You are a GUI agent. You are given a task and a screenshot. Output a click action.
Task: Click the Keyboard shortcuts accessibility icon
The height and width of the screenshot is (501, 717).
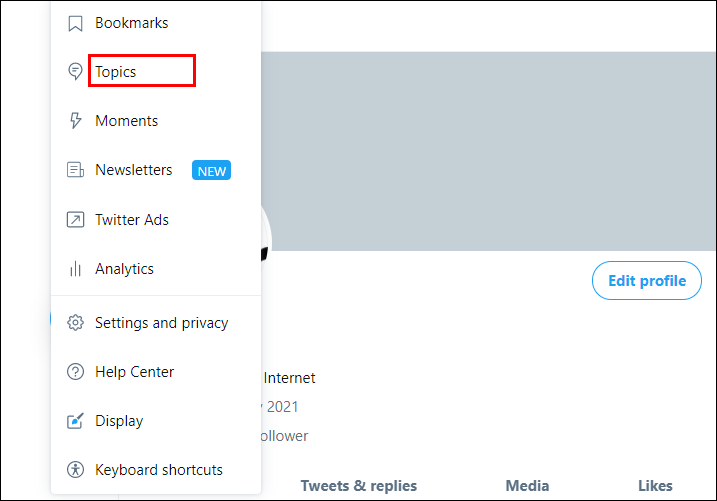point(75,470)
